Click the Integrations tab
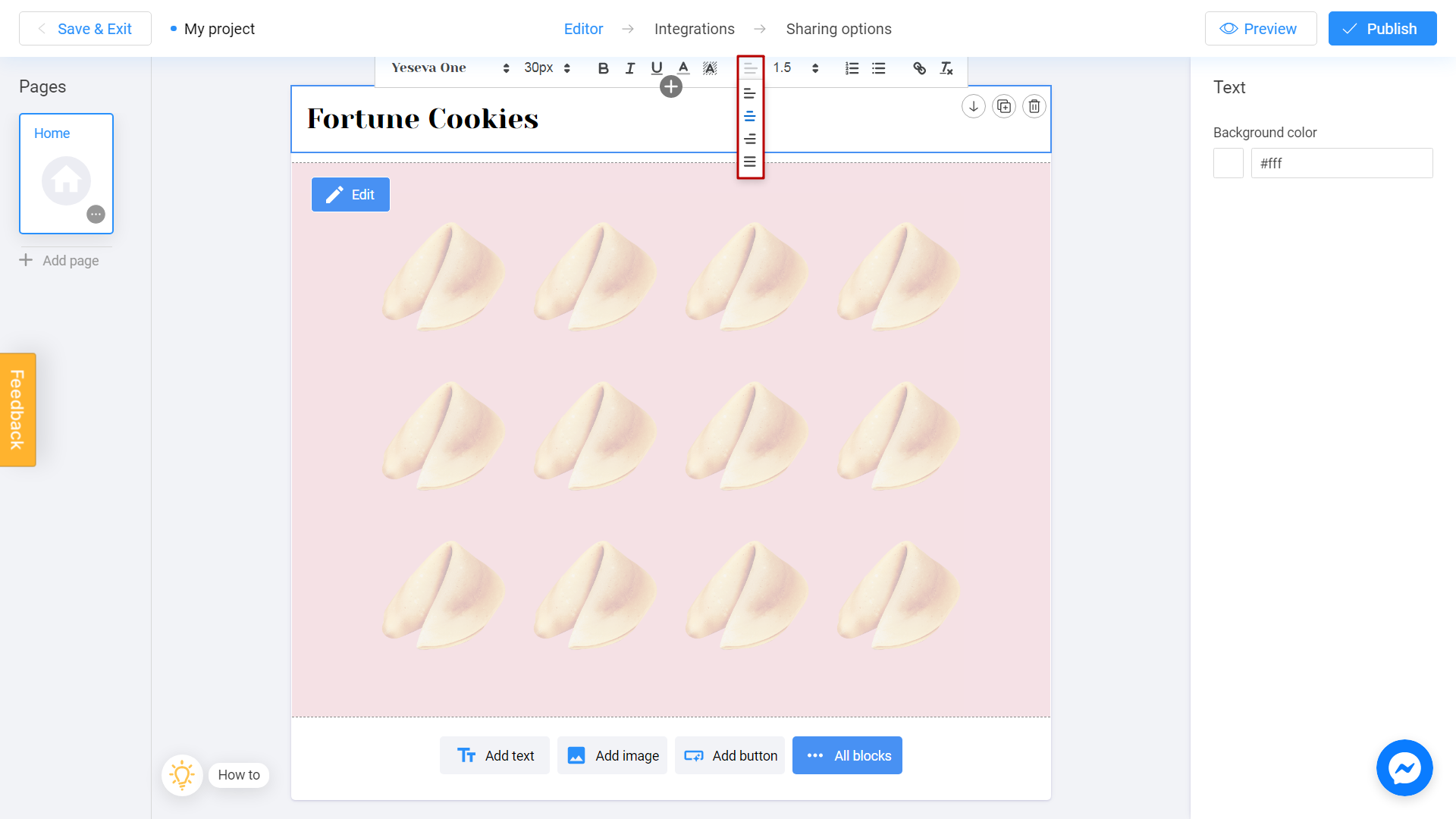 694,29
